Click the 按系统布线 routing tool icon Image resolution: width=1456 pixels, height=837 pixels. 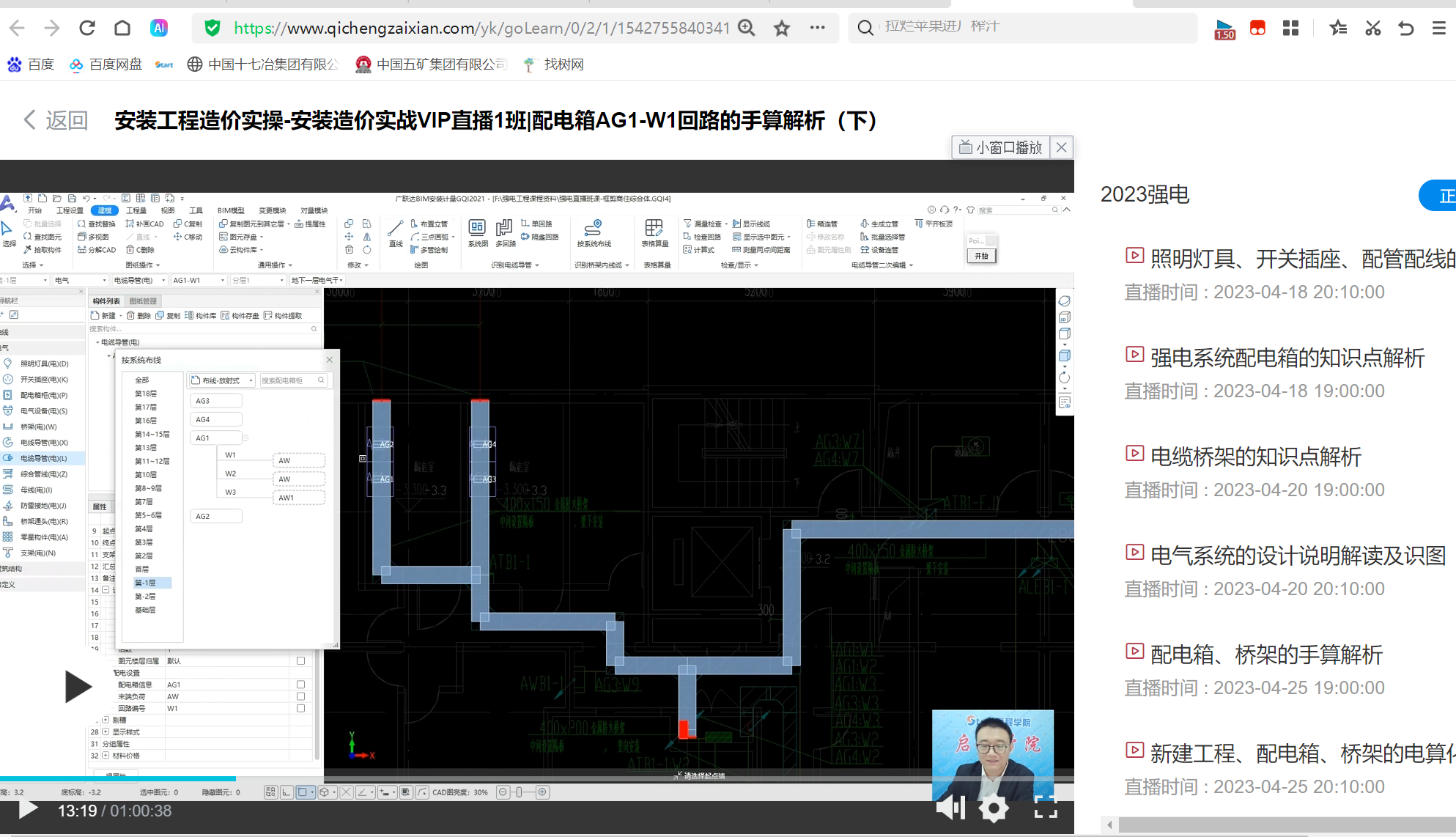[594, 234]
